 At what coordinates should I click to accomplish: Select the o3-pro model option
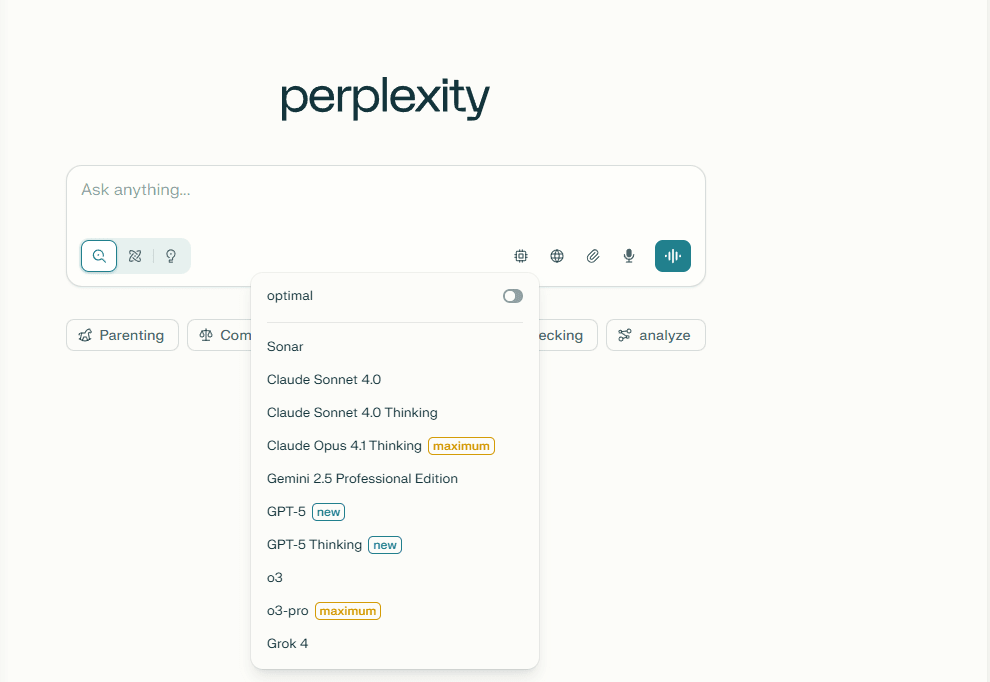click(288, 610)
